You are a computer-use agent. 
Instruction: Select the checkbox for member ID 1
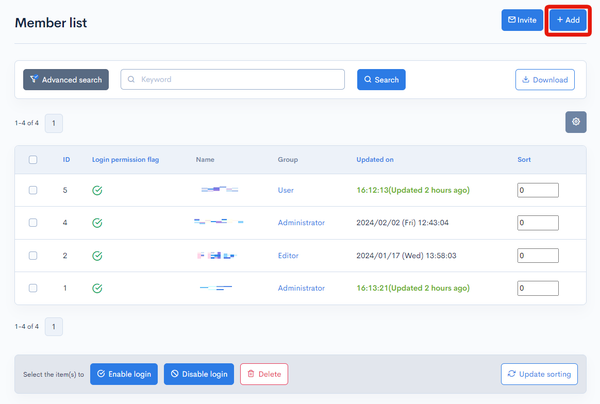[33, 288]
